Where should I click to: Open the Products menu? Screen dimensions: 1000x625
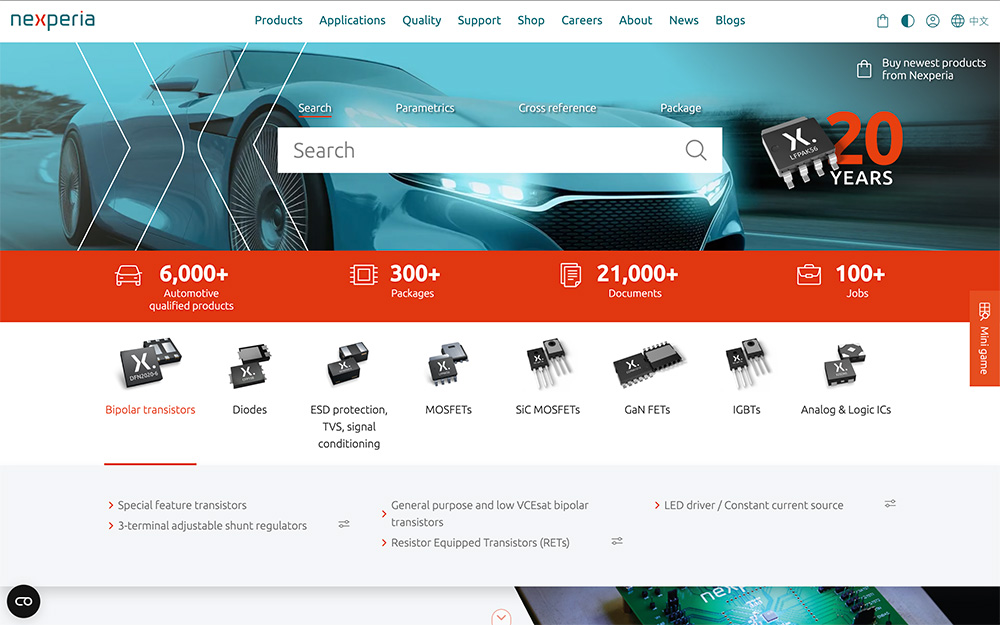(278, 20)
